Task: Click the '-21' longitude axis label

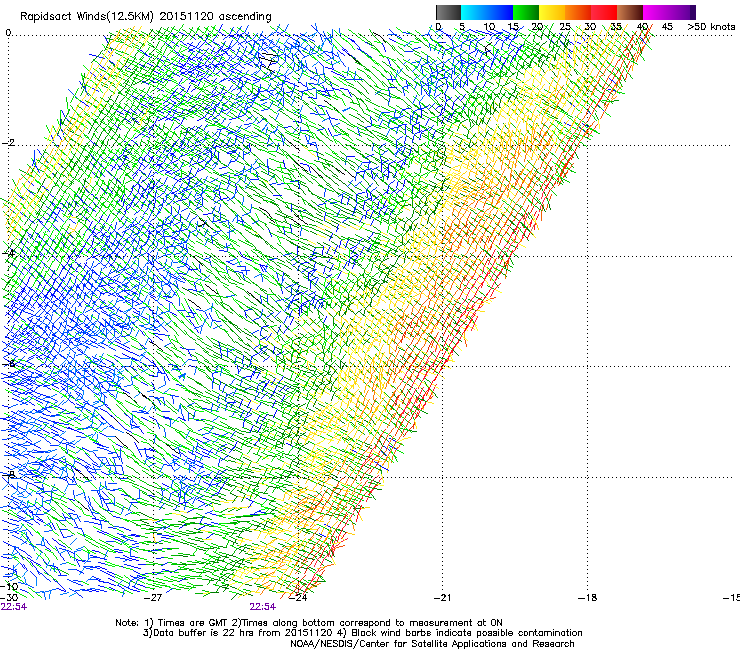Action: point(442,598)
